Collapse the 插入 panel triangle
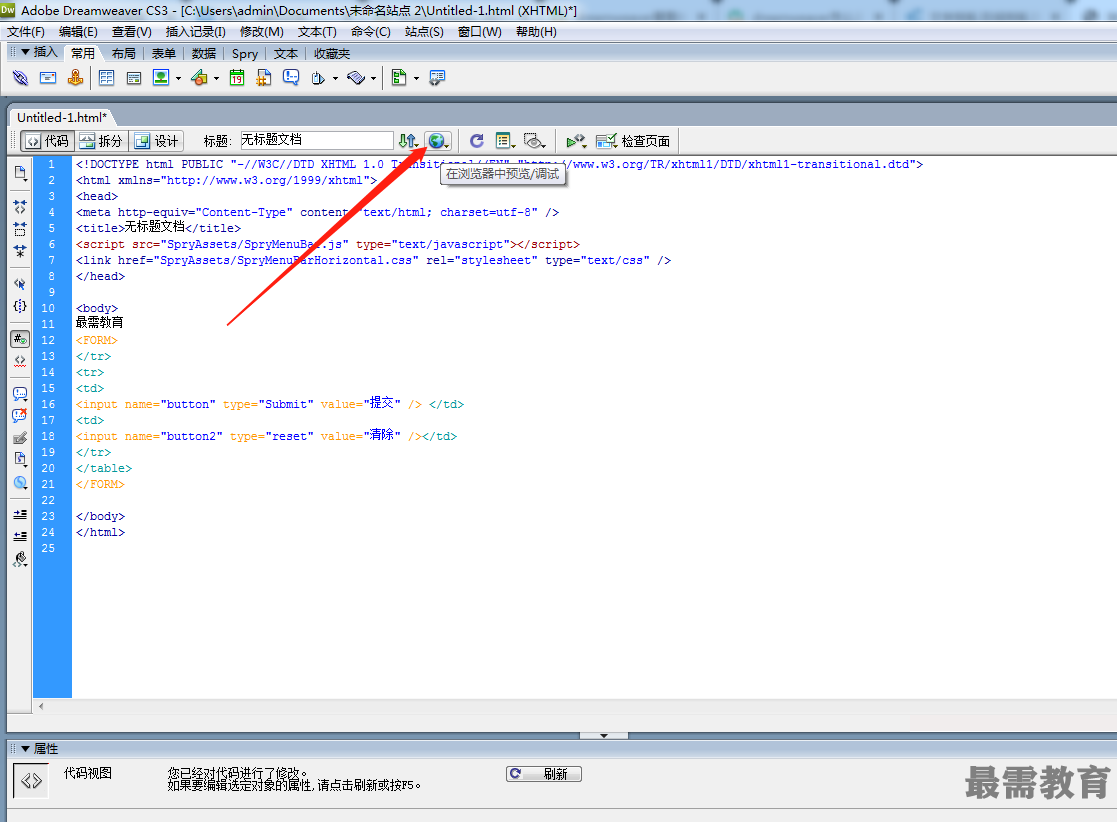This screenshot has height=822, width=1117. click(25, 52)
